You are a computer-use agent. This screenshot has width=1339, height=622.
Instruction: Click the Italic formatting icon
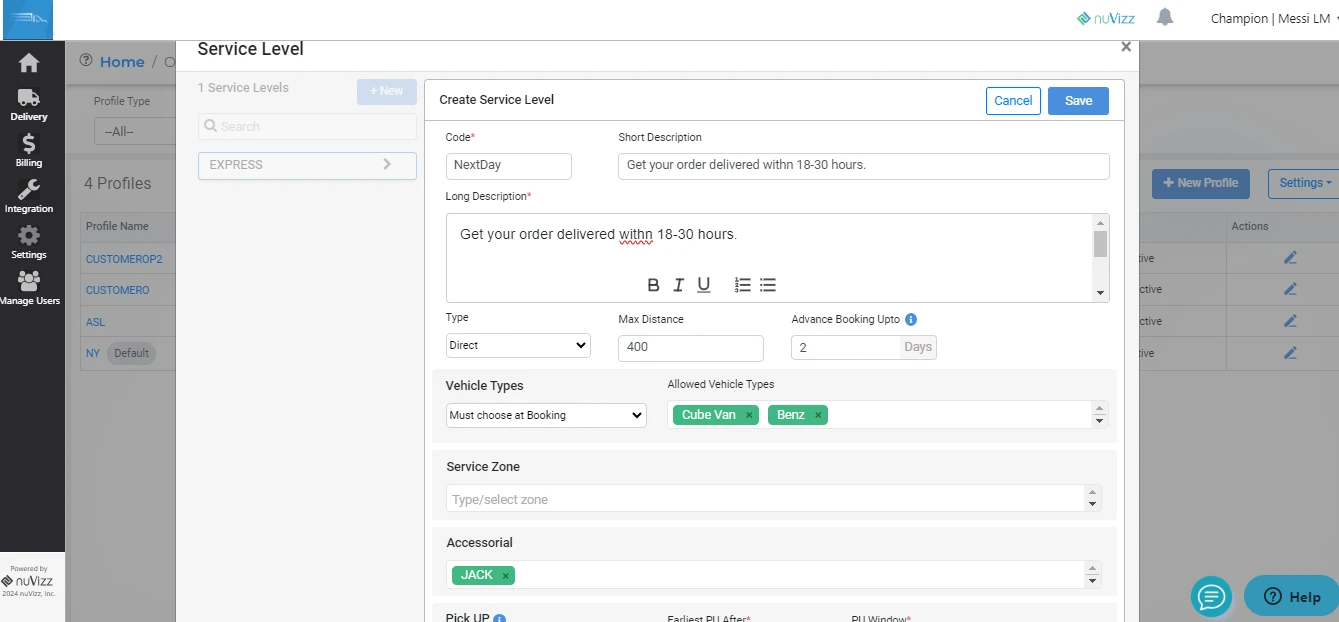(x=678, y=285)
